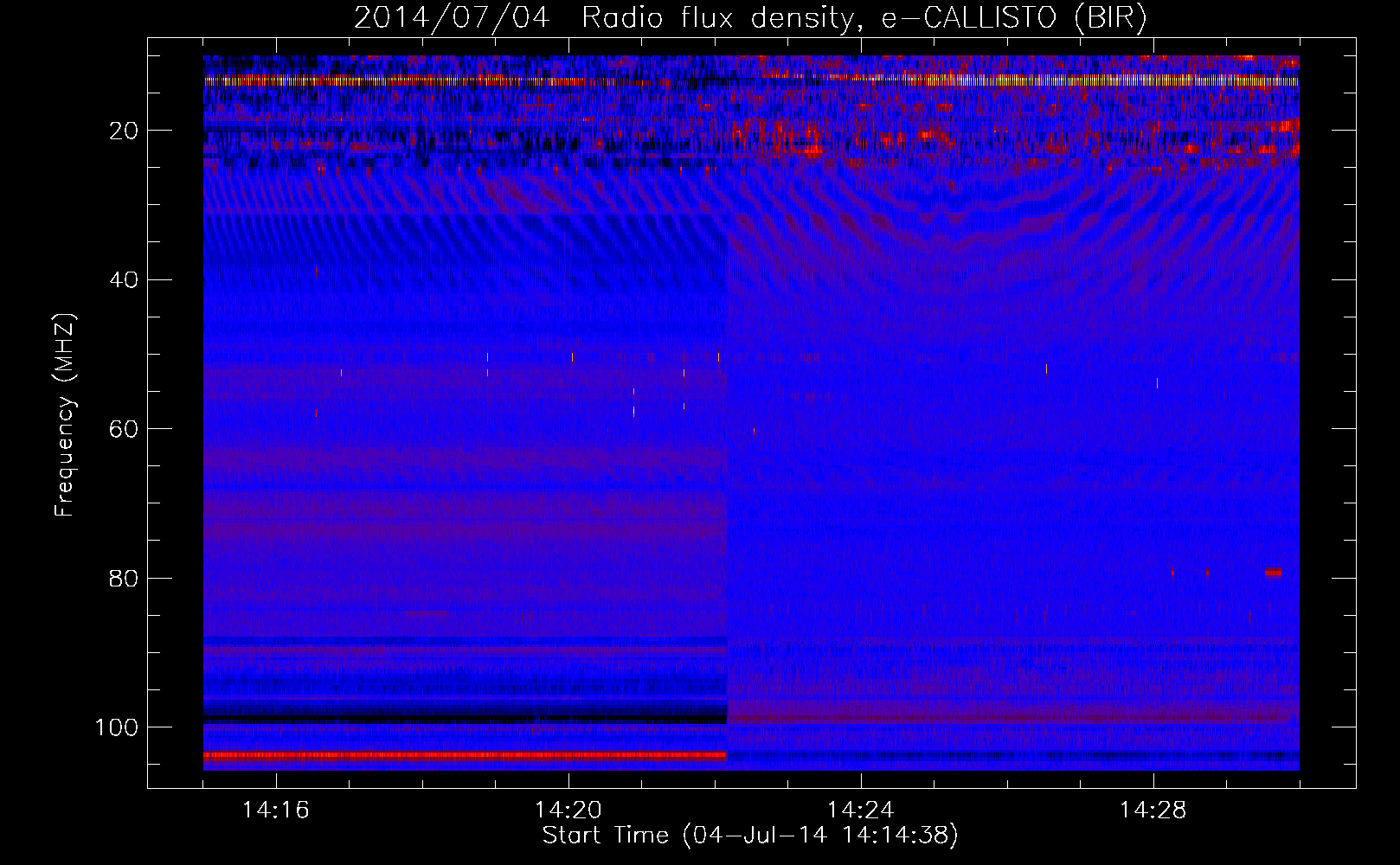Click the 14:16 time tick label
Viewport: 1400px width, 865px height.
276,811
